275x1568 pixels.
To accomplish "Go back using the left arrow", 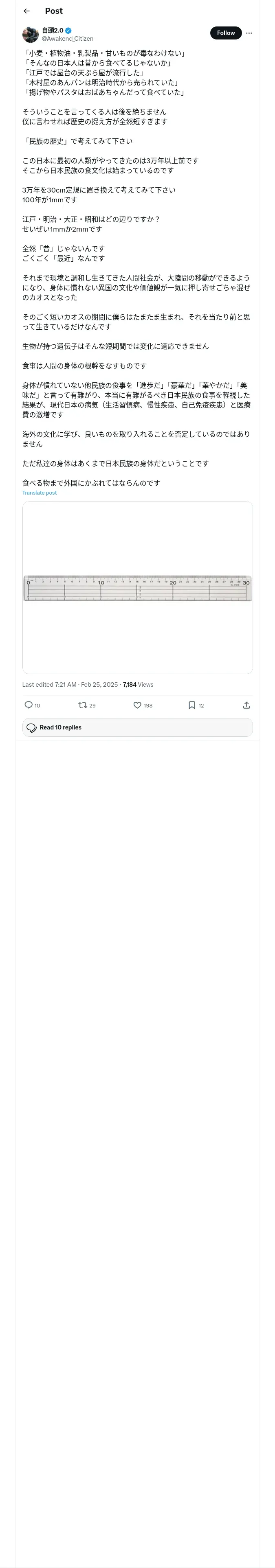I will tap(26, 11).
